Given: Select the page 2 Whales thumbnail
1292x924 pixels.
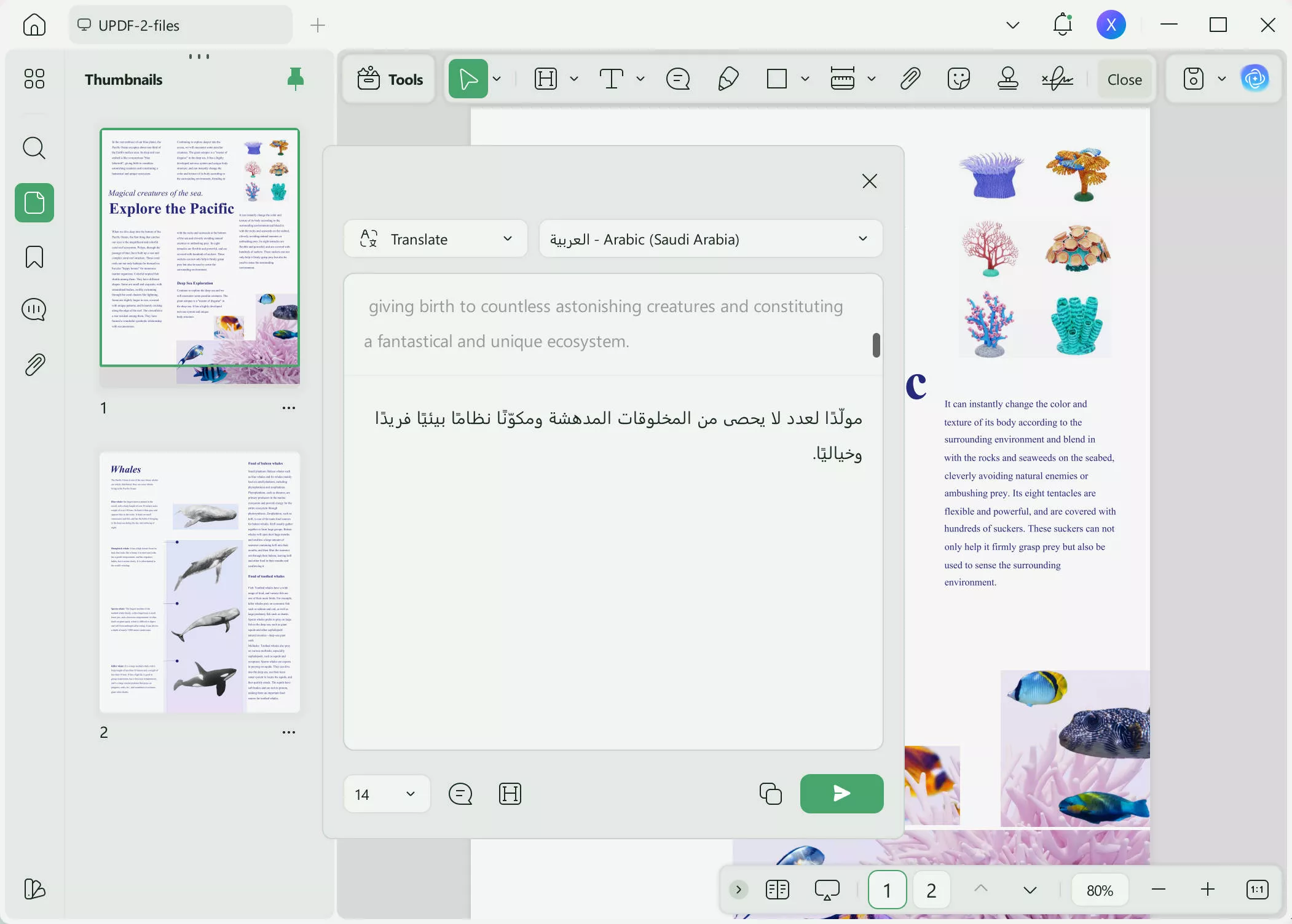Looking at the screenshot, I should (200, 582).
